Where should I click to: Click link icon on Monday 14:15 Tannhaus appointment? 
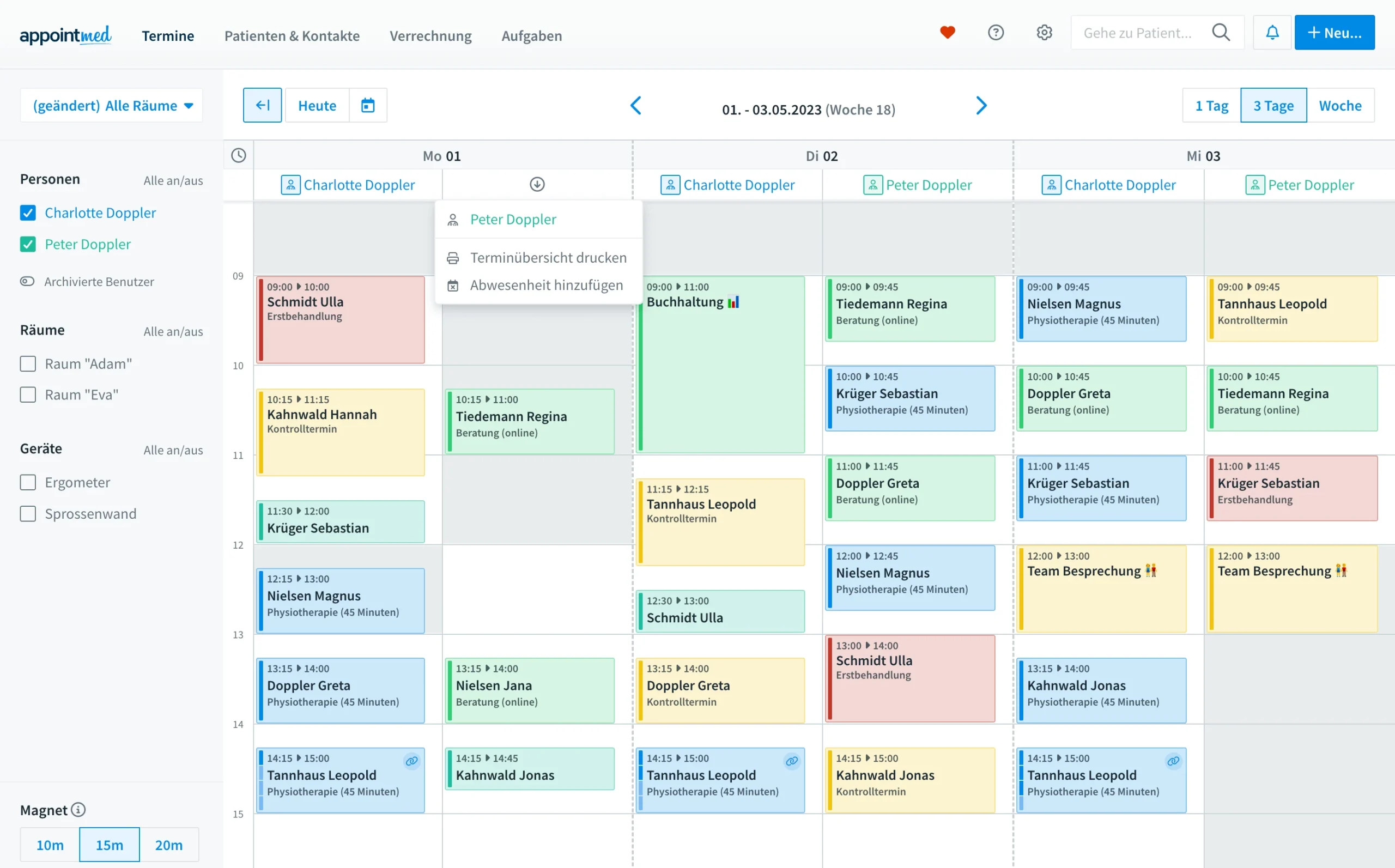411,761
